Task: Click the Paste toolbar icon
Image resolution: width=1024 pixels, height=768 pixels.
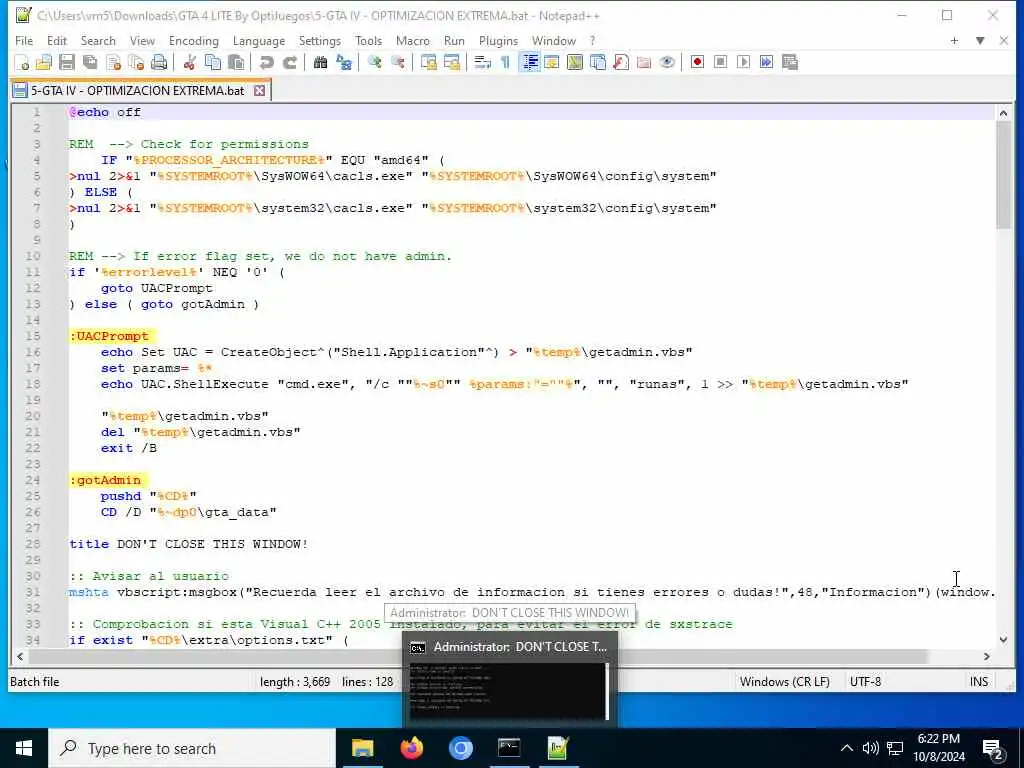Action: click(x=236, y=62)
